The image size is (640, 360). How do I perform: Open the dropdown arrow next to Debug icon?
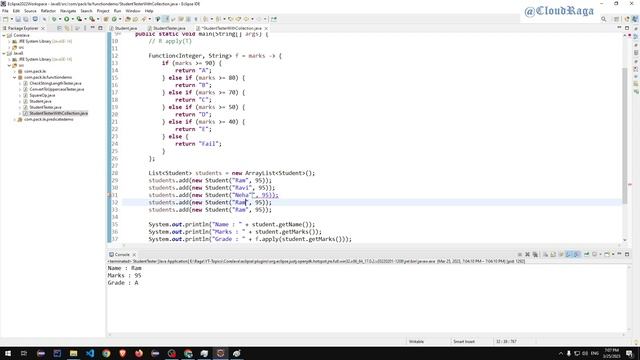(60, 19)
